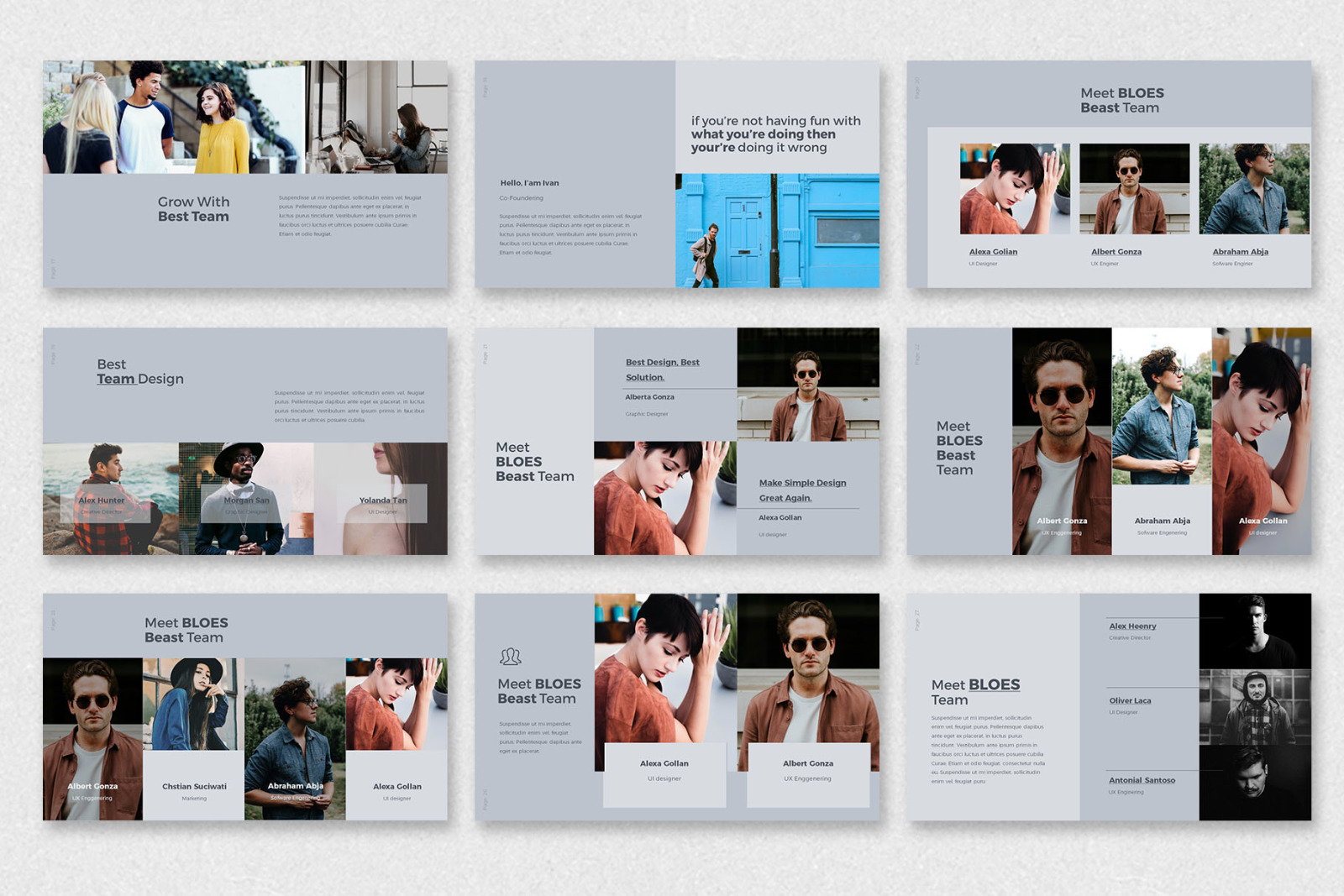The height and width of the screenshot is (896, 1344).
Task: Select Meet BLOES Beast Team four-line vertical heading
Action: [959, 448]
